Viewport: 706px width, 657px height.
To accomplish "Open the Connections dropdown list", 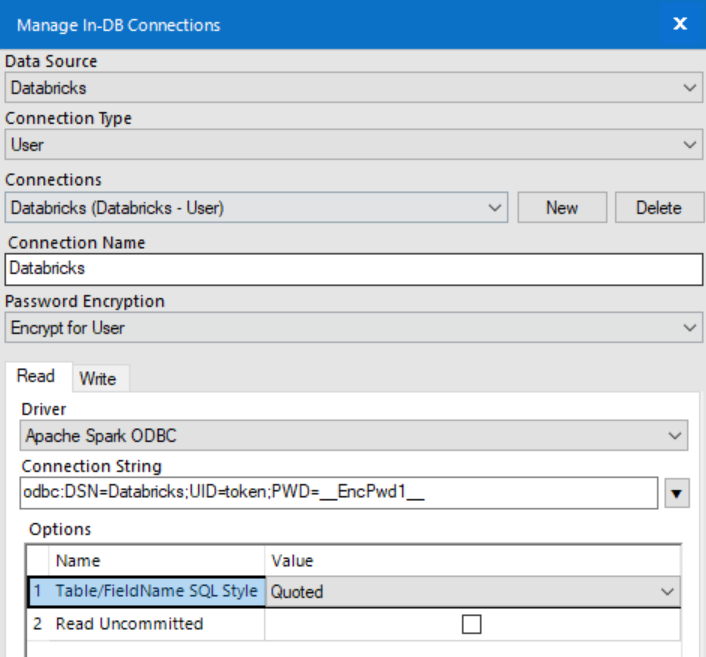I will pos(256,208).
